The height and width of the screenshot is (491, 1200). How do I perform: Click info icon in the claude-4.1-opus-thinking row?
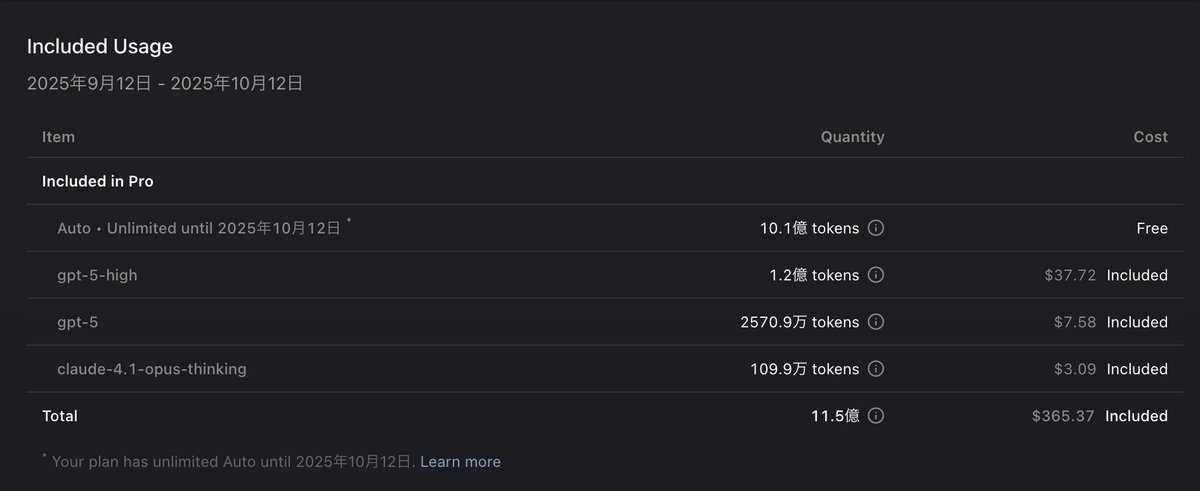[876, 369]
